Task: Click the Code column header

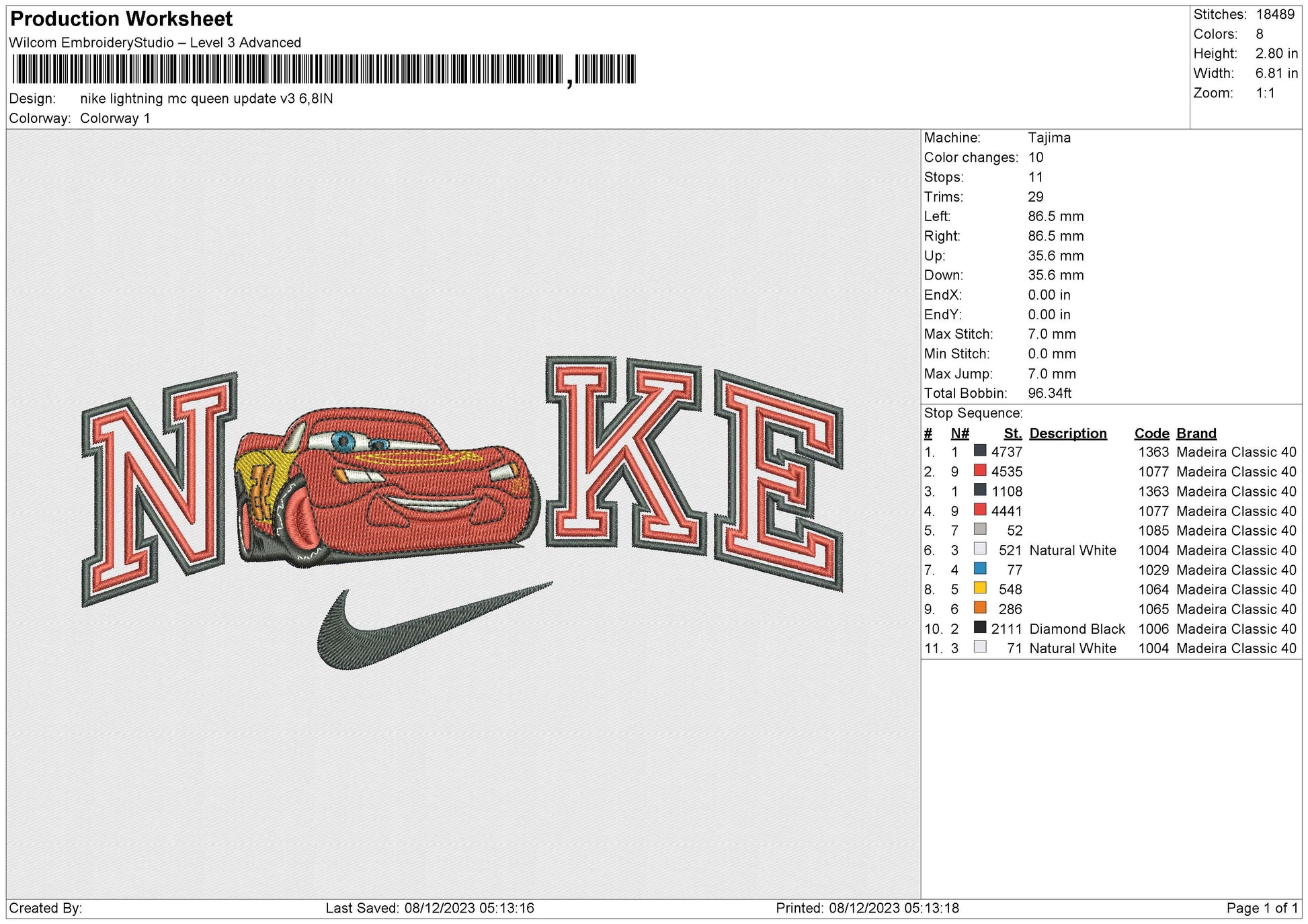Action: coord(1151,433)
